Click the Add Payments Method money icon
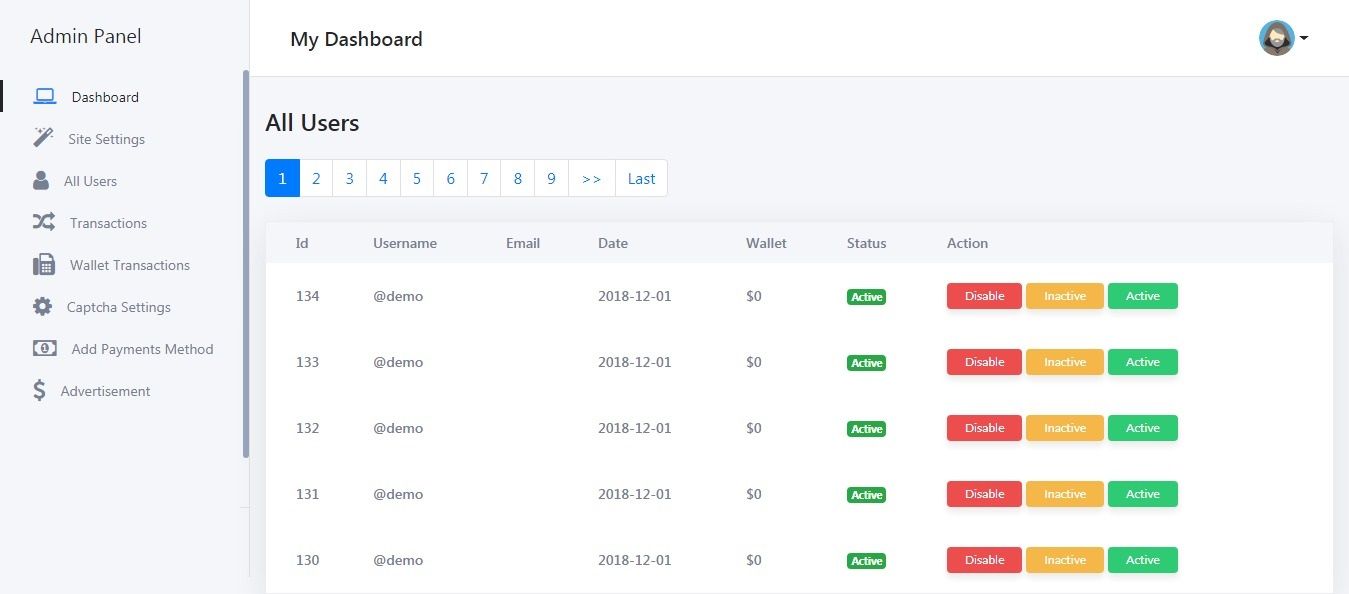The width and height of the screenshot is (1349, 594). click(45, 348)
